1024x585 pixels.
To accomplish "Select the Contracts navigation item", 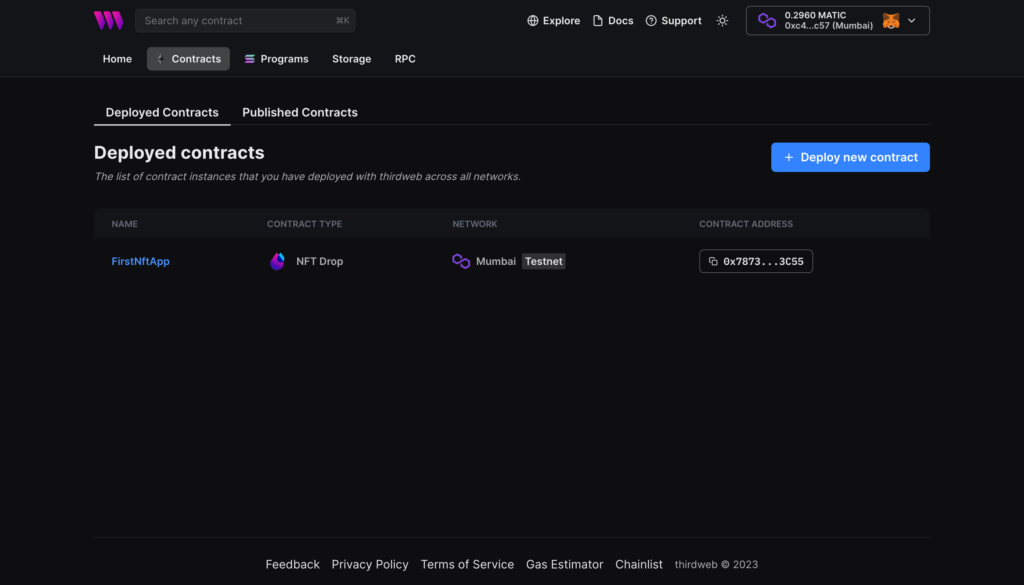I will tap(188, 59).
